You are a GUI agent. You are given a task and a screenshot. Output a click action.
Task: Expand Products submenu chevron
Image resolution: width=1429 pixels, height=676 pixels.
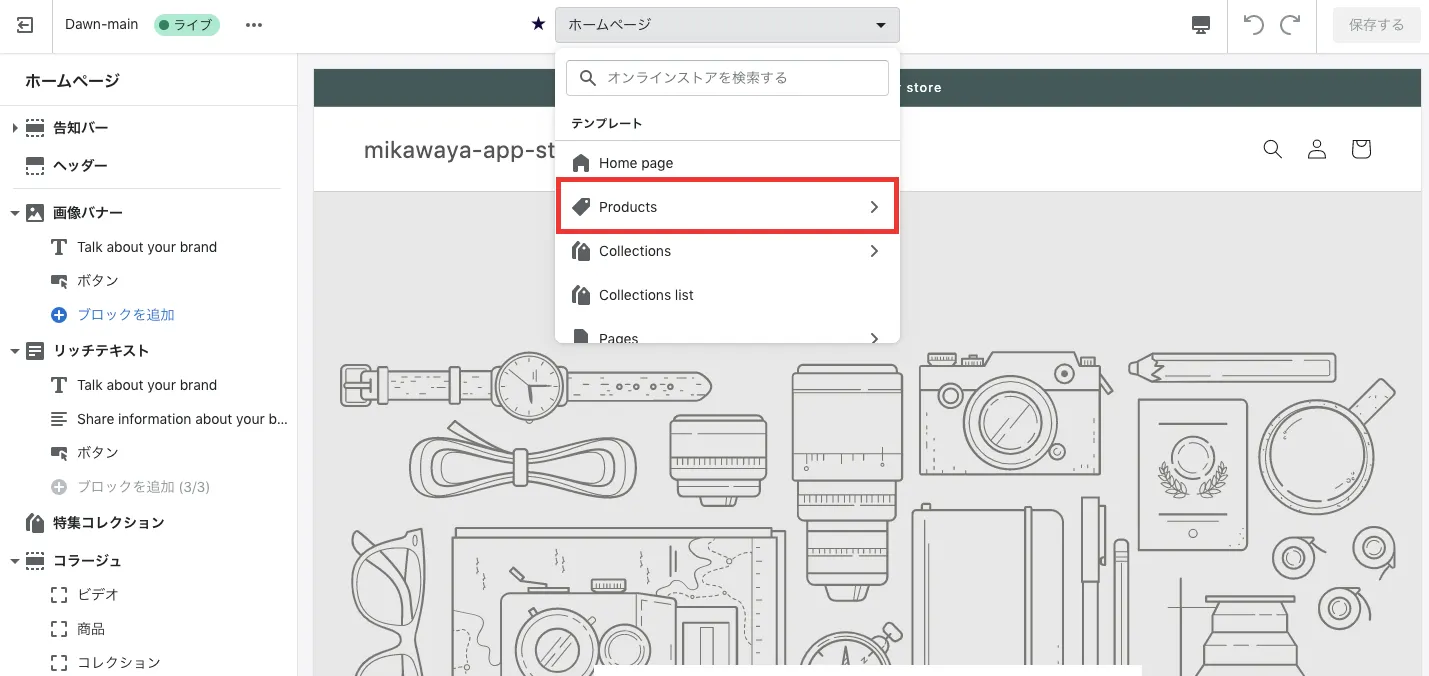point(874,207)
